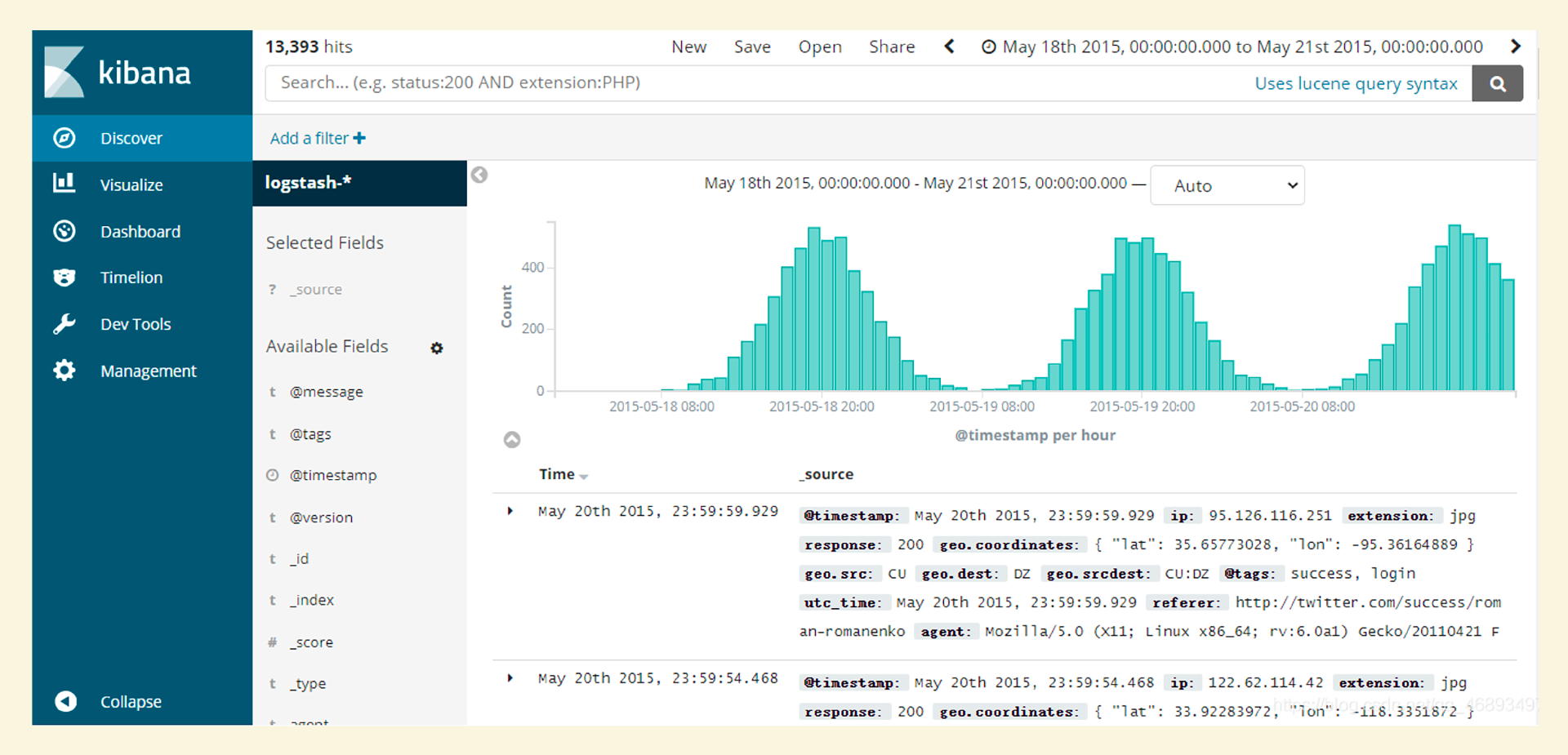1568x755 pixels.
Task: Select Dev Tools tab label
Action: pyautogui.click(x=136, y=324)
